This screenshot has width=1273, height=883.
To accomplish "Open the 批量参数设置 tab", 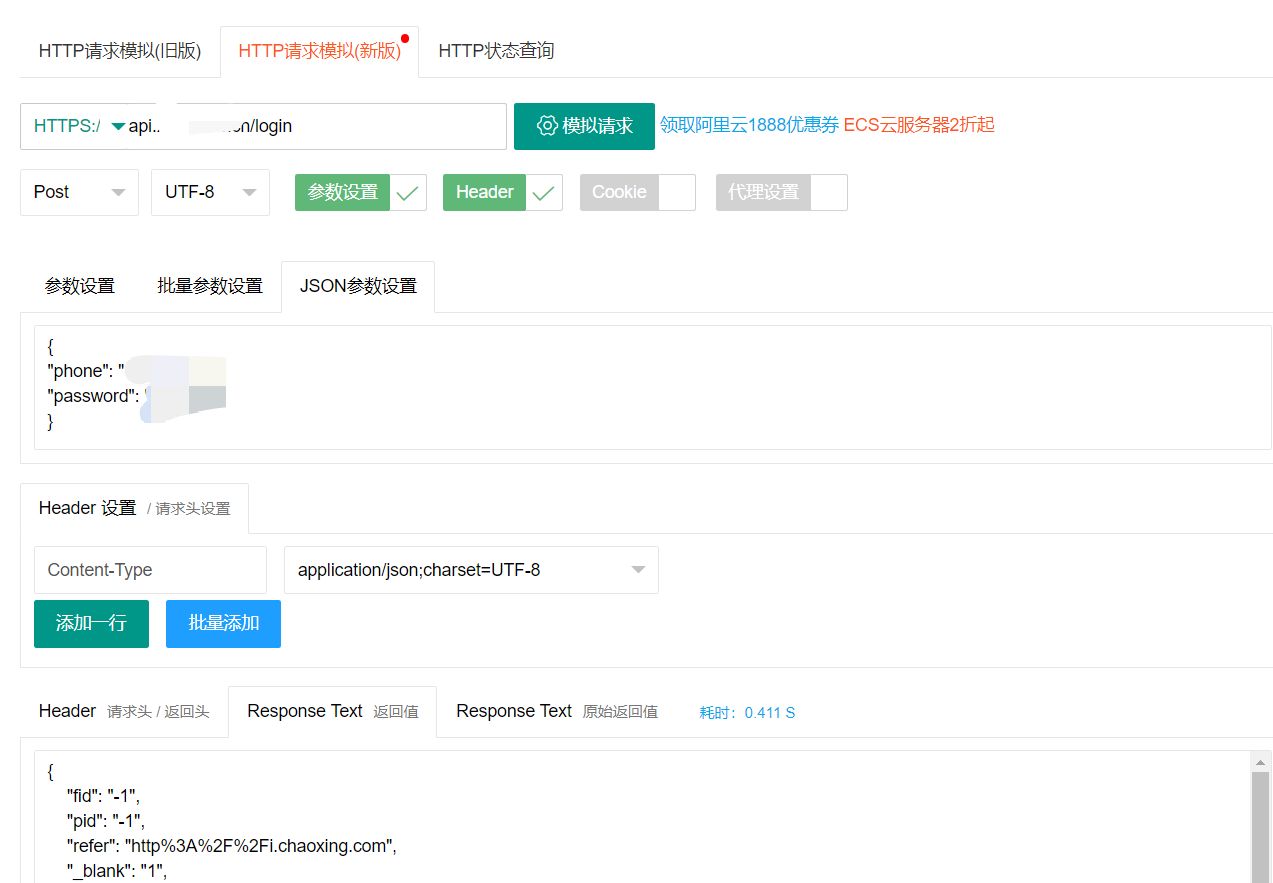I will [x=209, y=286].
